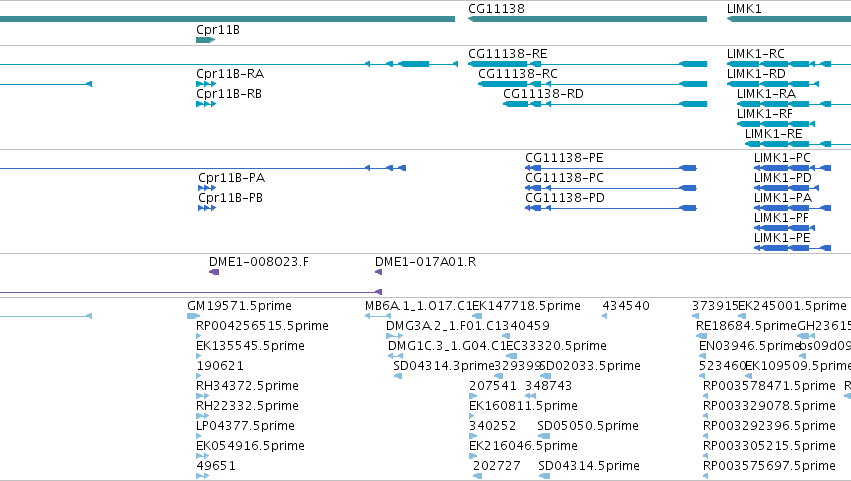
Task: Click the 523460 feature label
Action: tap(722, 366)
